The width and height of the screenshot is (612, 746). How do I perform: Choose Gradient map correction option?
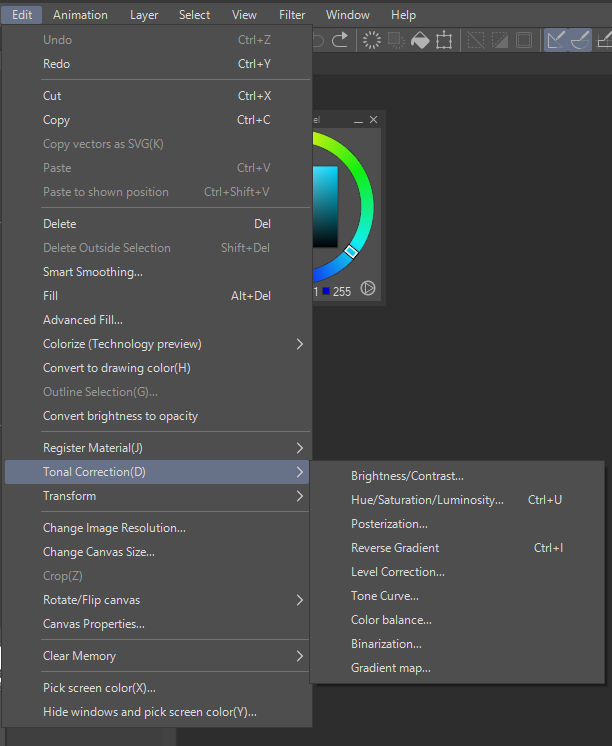pyautogui.click(x=390, y=668)
